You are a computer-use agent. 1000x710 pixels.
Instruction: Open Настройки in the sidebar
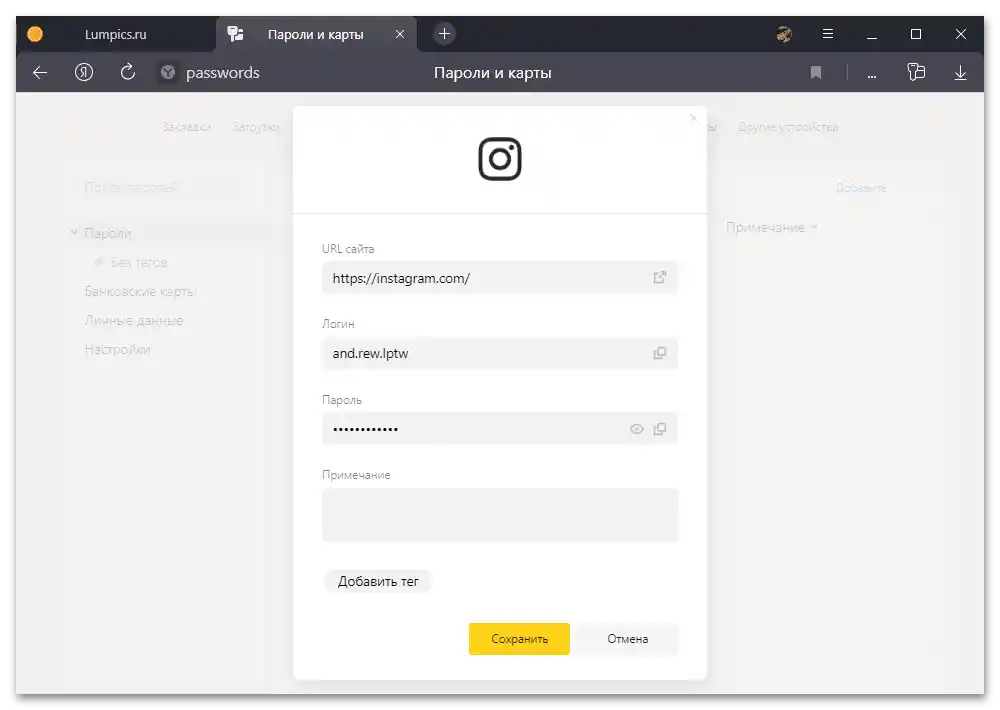tap(118, 350)
